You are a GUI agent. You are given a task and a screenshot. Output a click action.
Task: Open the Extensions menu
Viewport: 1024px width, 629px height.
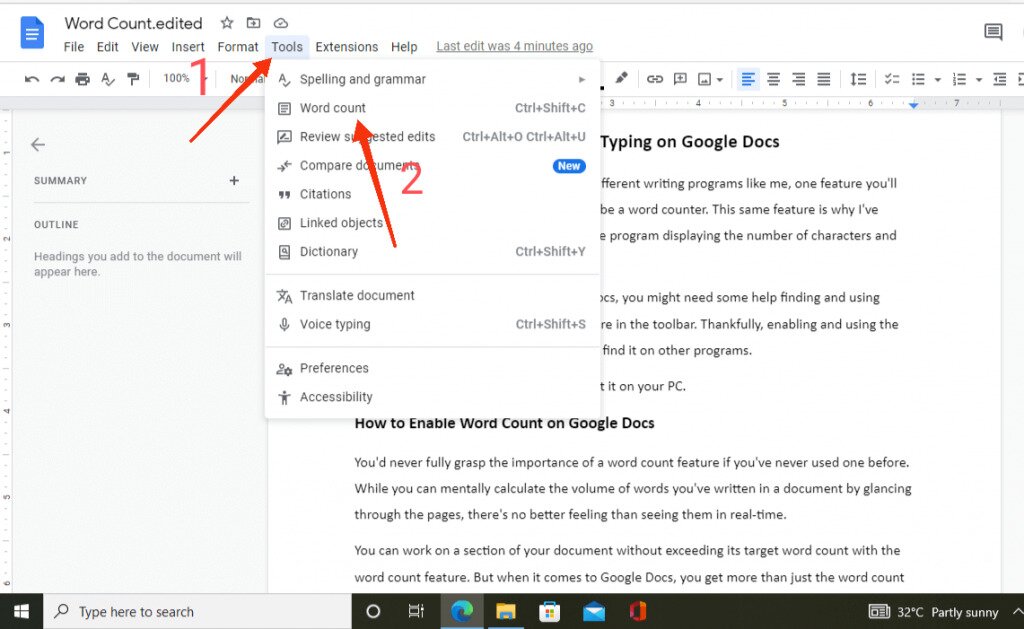346,46
